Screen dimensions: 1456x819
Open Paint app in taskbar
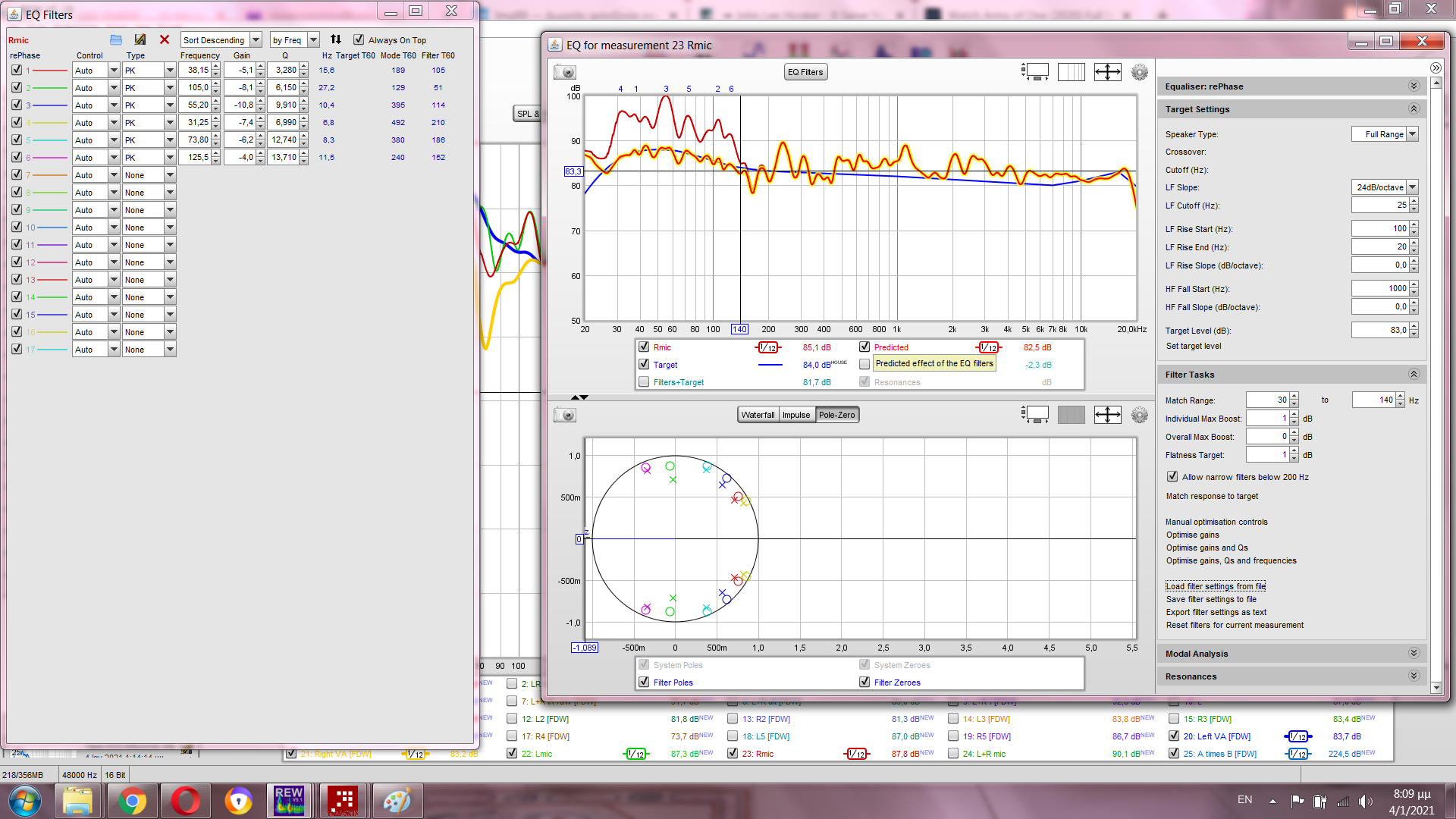tap(397, 801)
